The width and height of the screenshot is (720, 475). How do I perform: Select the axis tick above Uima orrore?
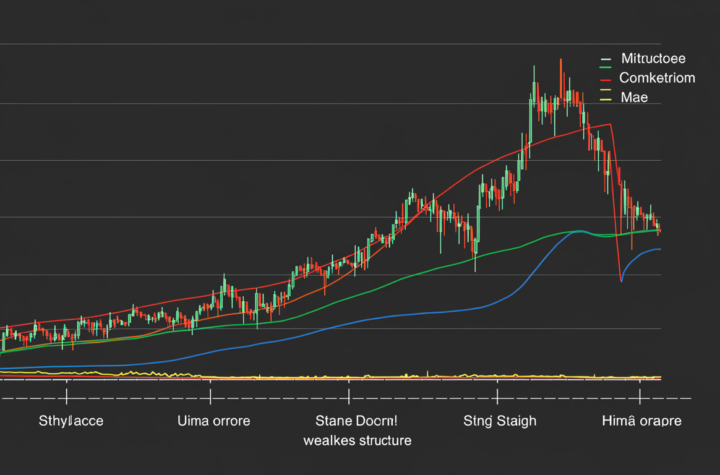click(208, 397)
